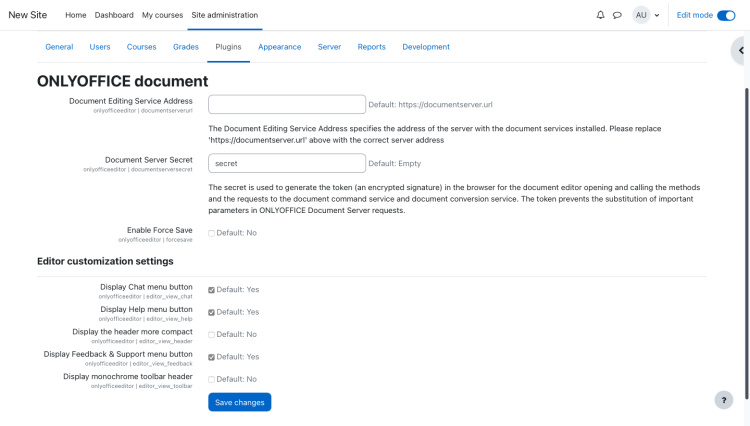Expand the user menu dropdown arrow

pyautogui.click(x=657, y=16)
